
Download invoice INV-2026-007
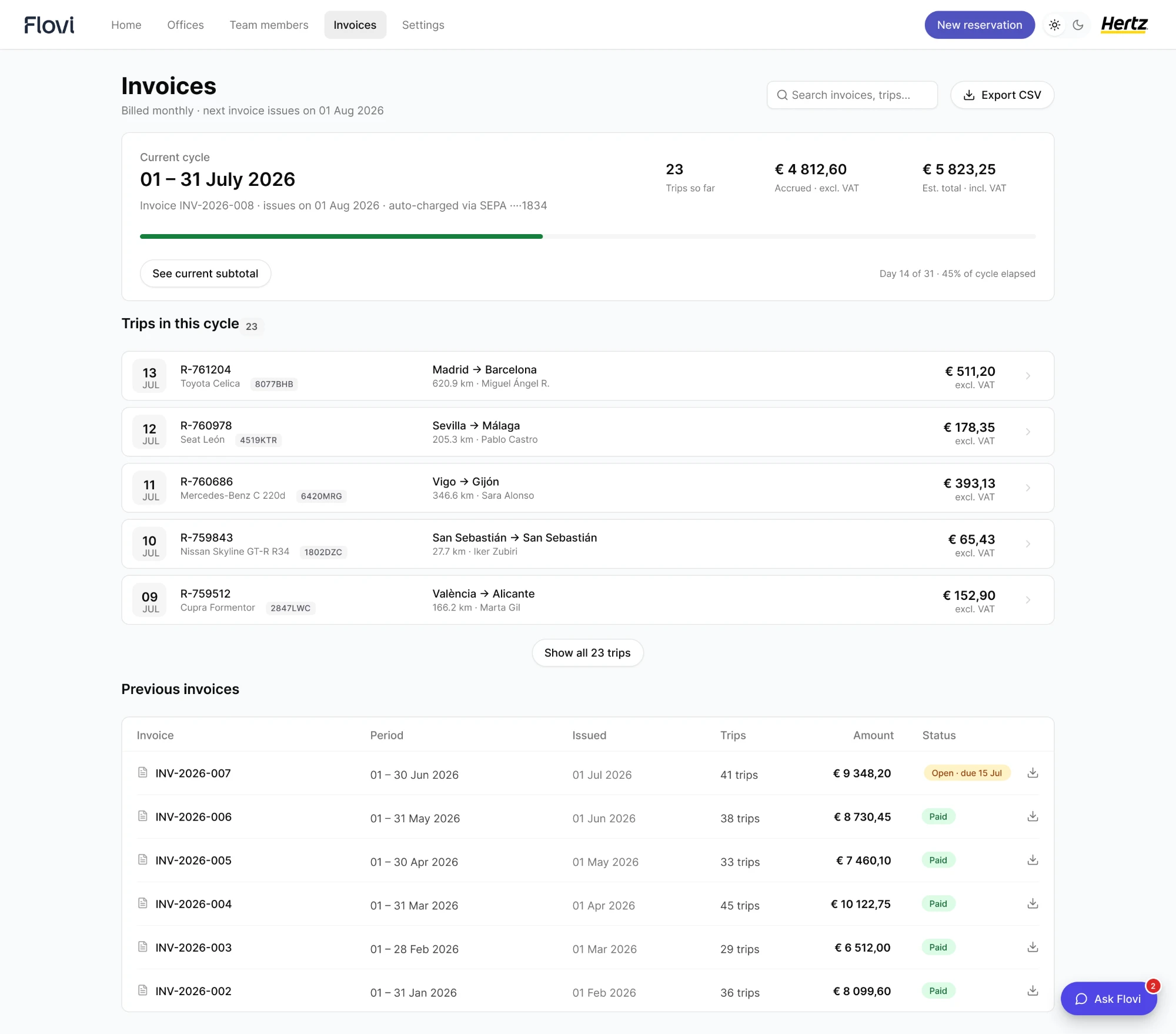(1033, 773)
